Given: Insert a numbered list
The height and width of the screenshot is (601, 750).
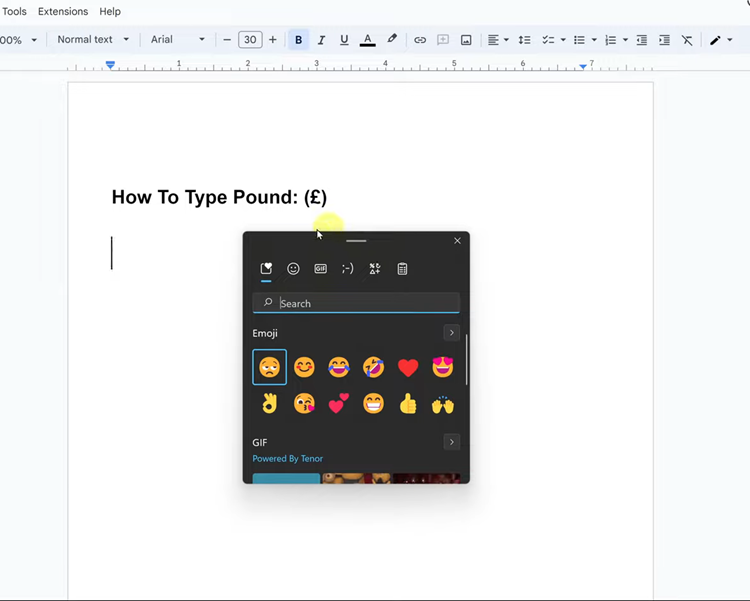Looking at the screenshot, I should click(610, 40).
